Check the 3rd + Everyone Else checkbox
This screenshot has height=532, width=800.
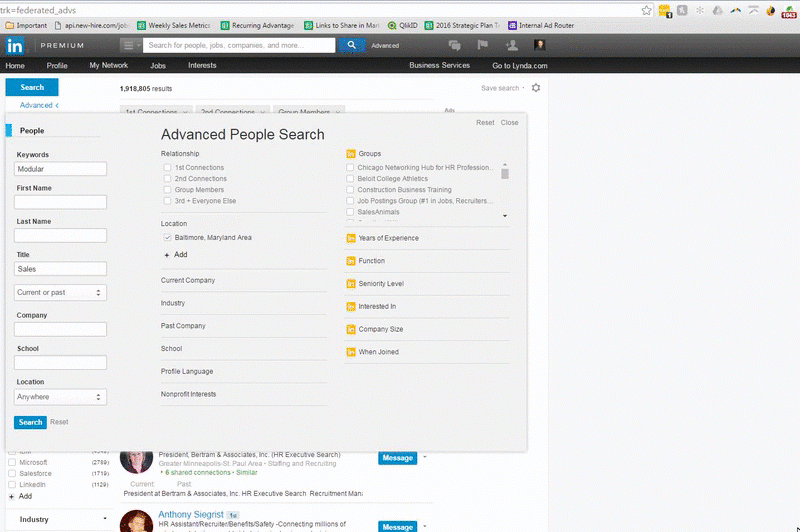pyautogui.click(x=167, y=201)
